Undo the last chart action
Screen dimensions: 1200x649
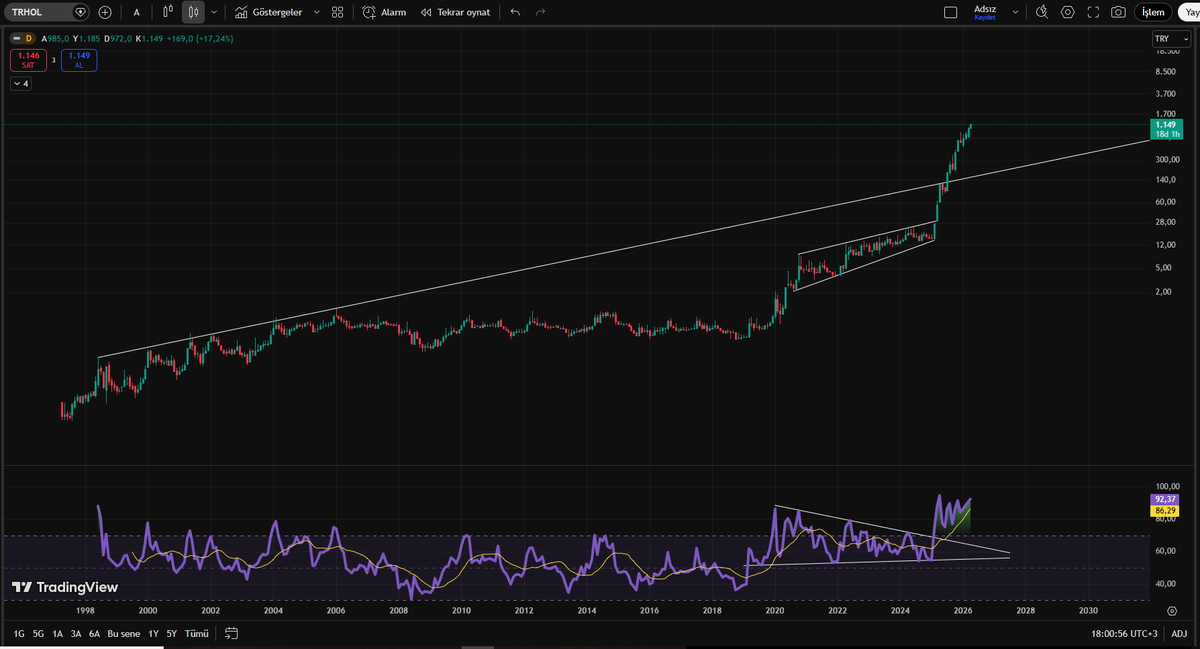click(515, 12)
